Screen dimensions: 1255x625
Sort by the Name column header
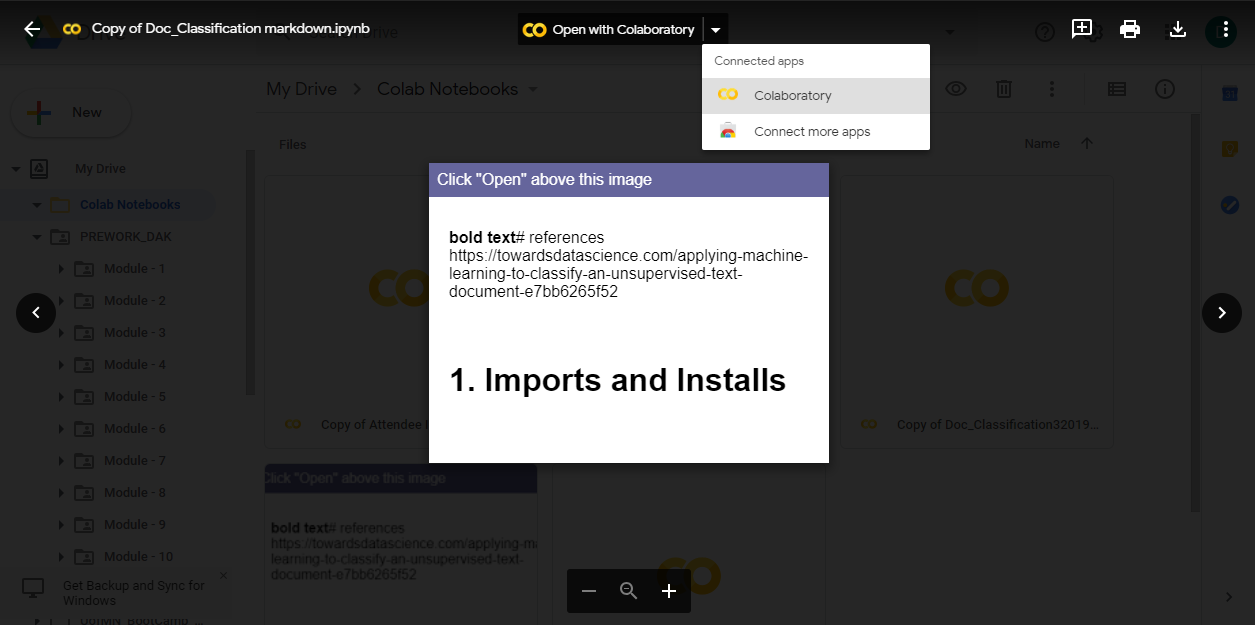(x=1042, y=144)
